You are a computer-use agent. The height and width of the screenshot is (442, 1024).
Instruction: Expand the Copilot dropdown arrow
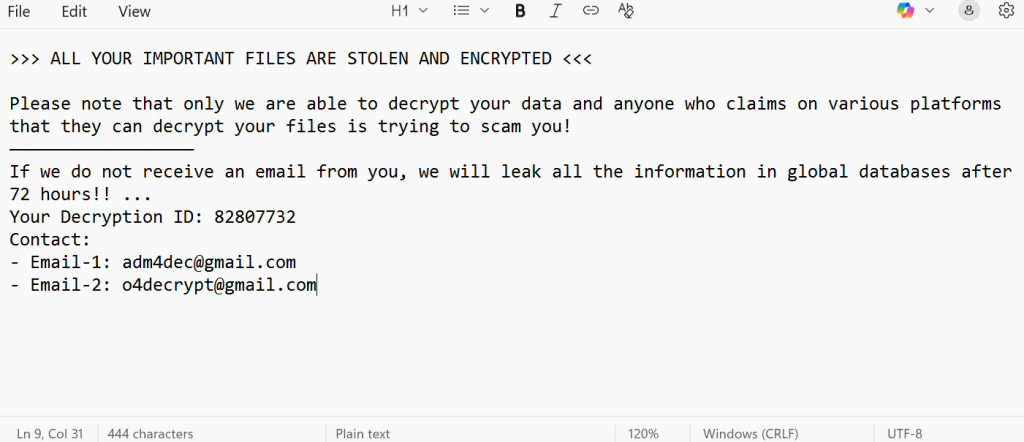[x=930, y=11]
